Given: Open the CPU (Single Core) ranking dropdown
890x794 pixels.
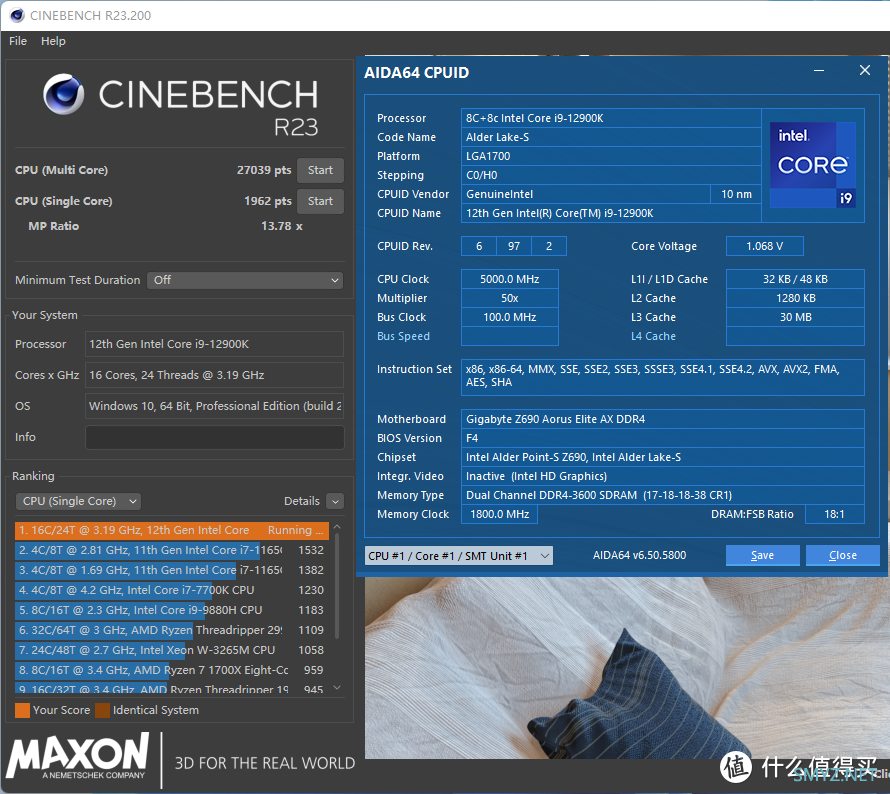Looking at the screenshot, I should point(78,501).
